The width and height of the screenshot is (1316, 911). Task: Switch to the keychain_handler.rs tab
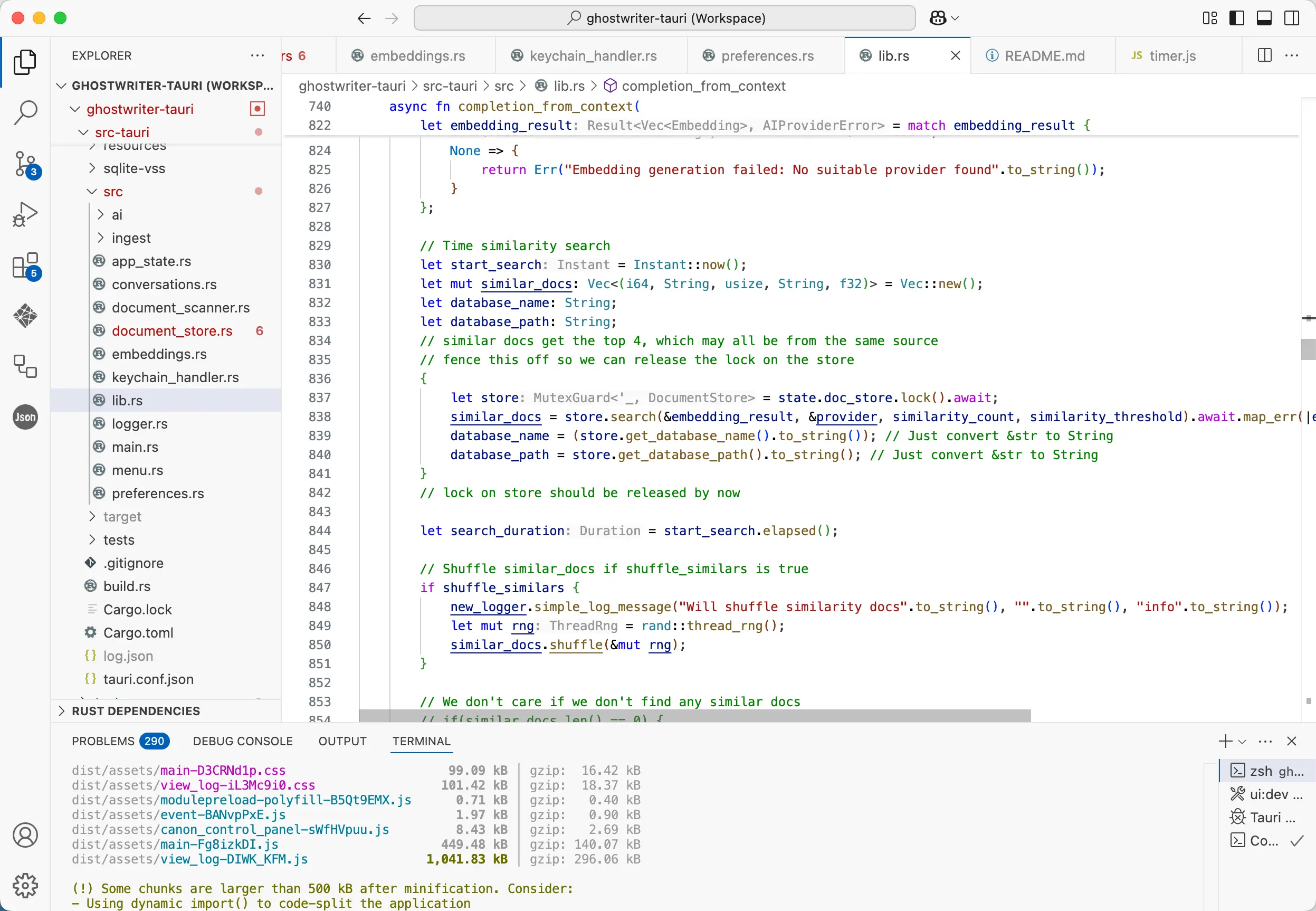(591, 55)
